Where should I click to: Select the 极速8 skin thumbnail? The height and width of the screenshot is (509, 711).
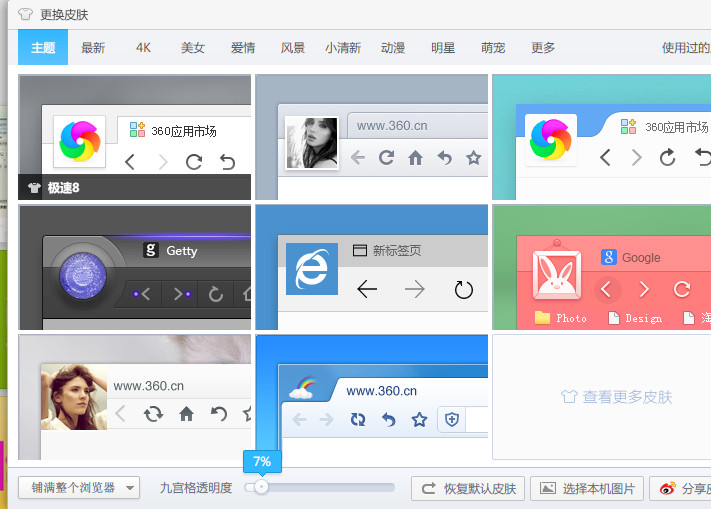[134, 137]
